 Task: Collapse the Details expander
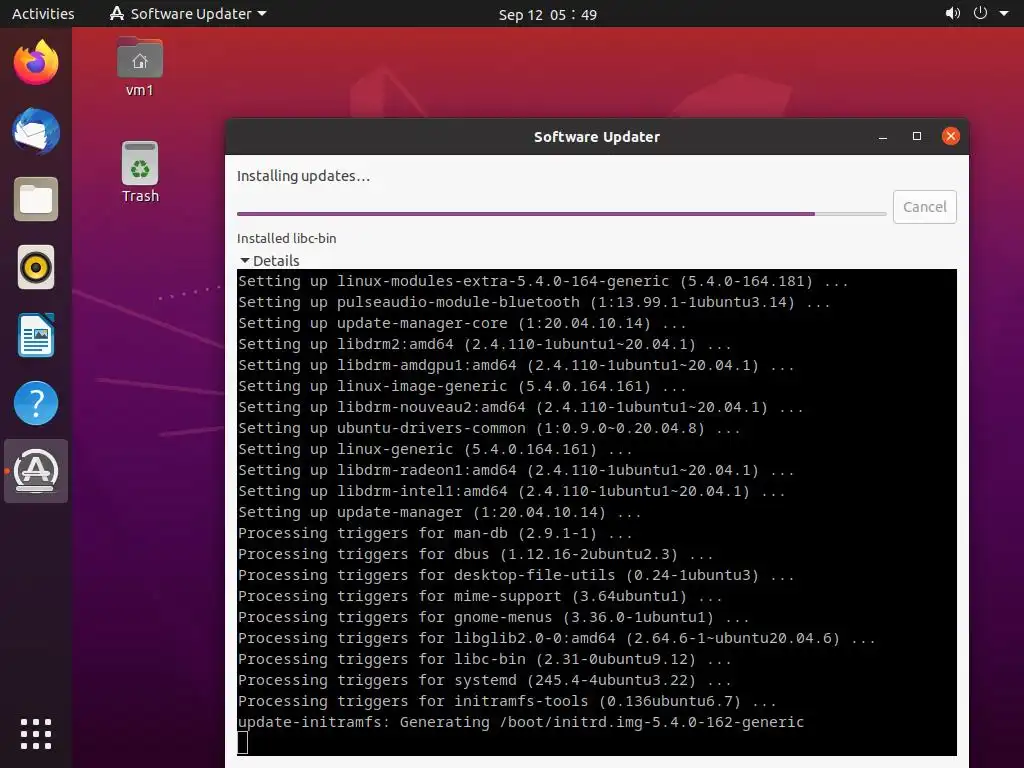(270, 261)
